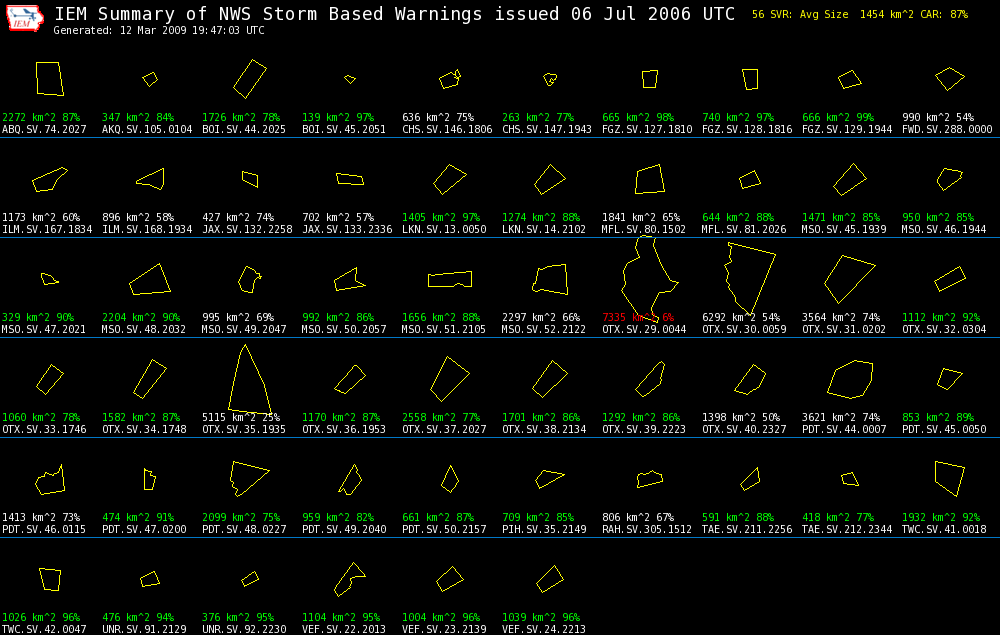1000x635 pixels.
Task: Click the '1274 km^2 88%' value
Action: tap(541, 217)
